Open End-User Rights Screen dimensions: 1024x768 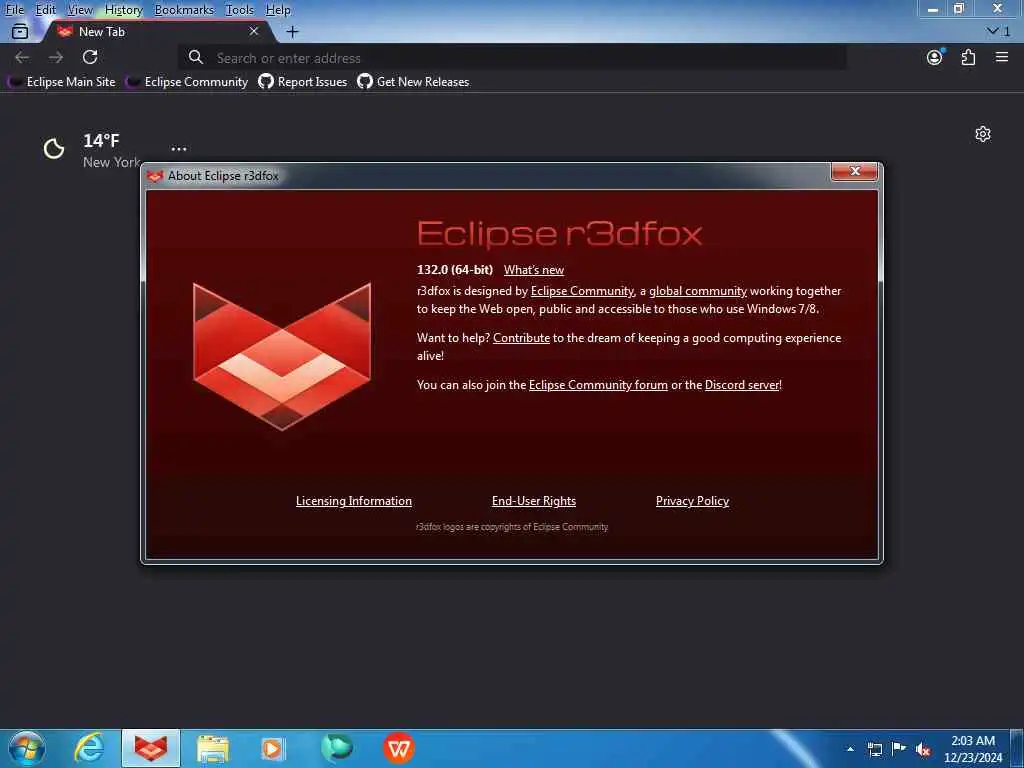click(x=534, y=501)
